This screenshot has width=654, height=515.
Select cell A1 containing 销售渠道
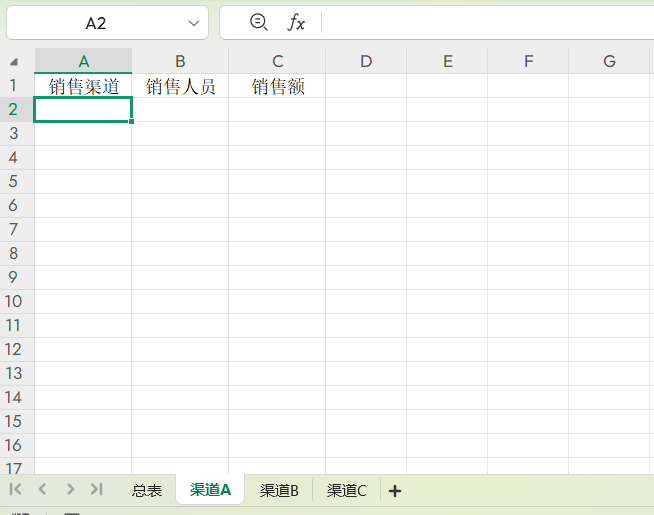pos(83,87)
